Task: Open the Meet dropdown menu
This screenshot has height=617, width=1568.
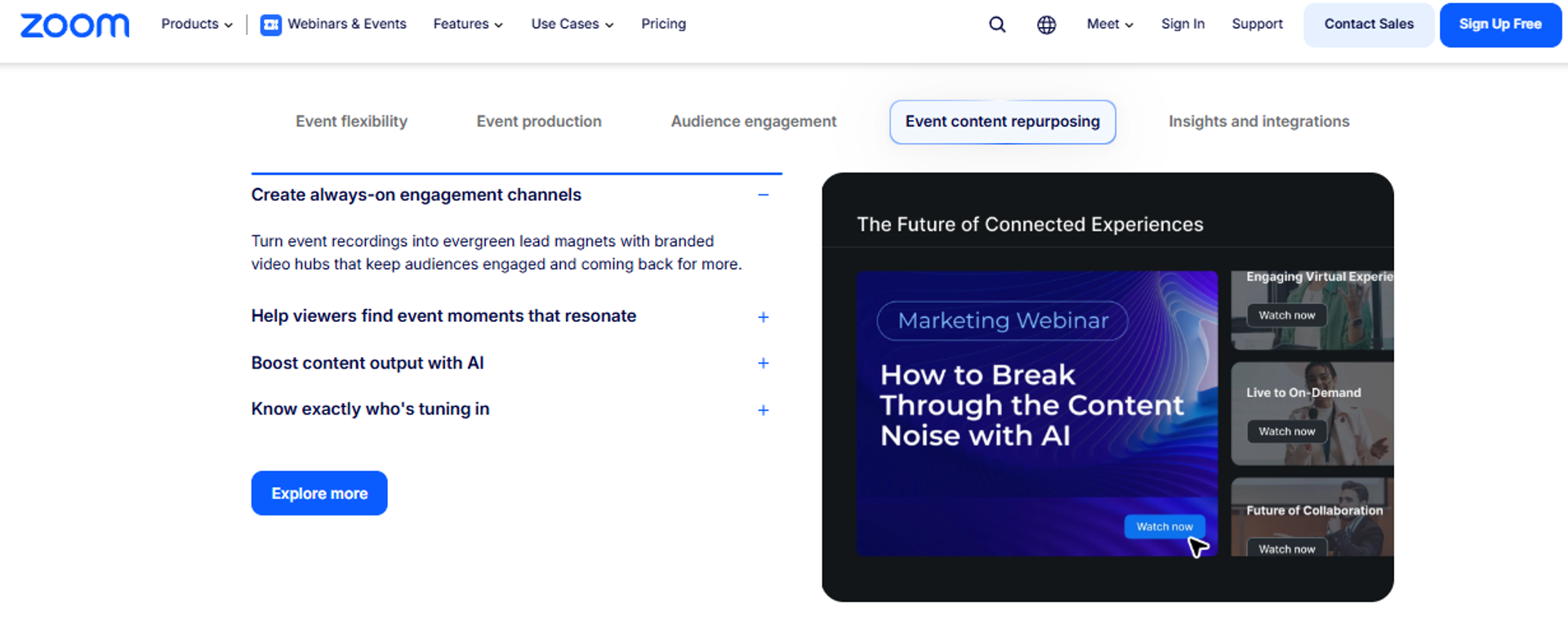Action: click(x=1110, y=25)
